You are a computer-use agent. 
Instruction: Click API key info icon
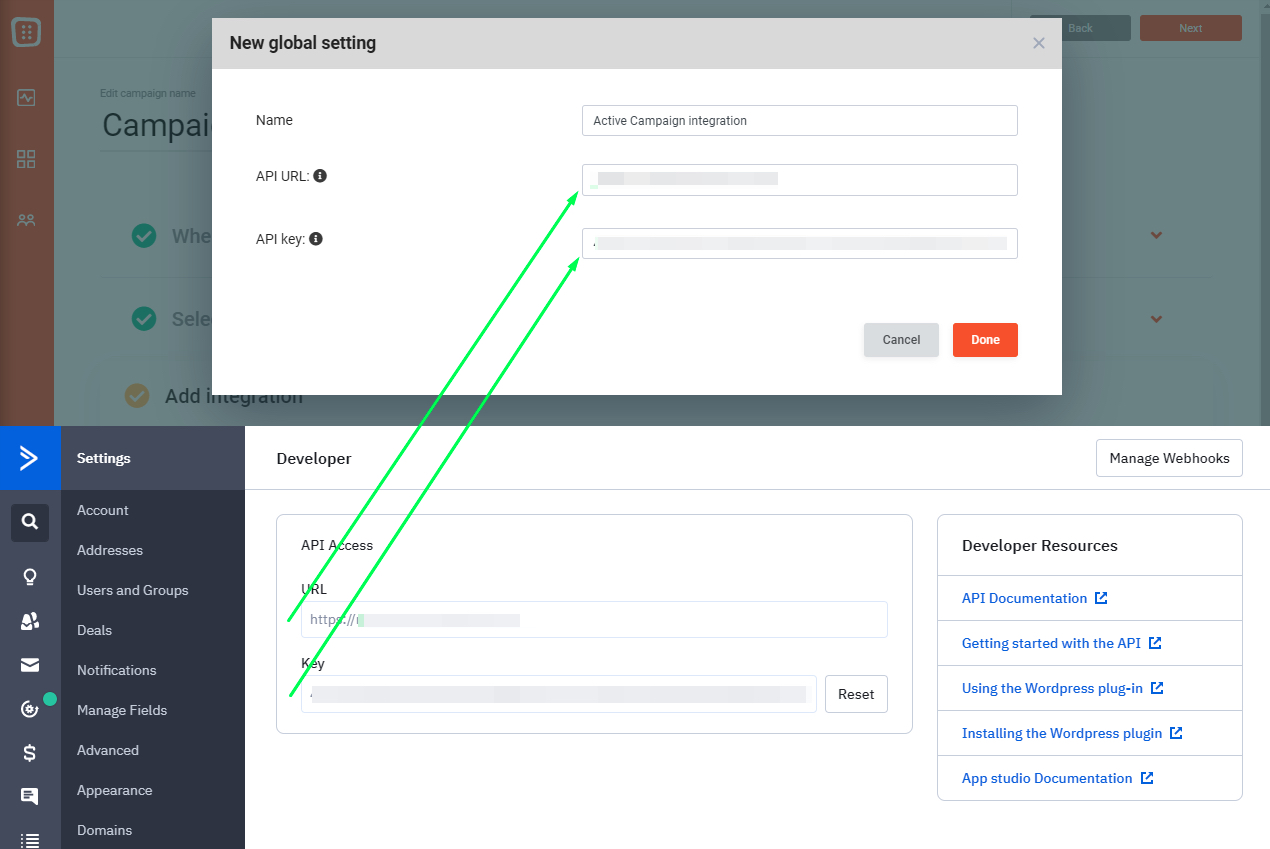(x=316, y=239)
